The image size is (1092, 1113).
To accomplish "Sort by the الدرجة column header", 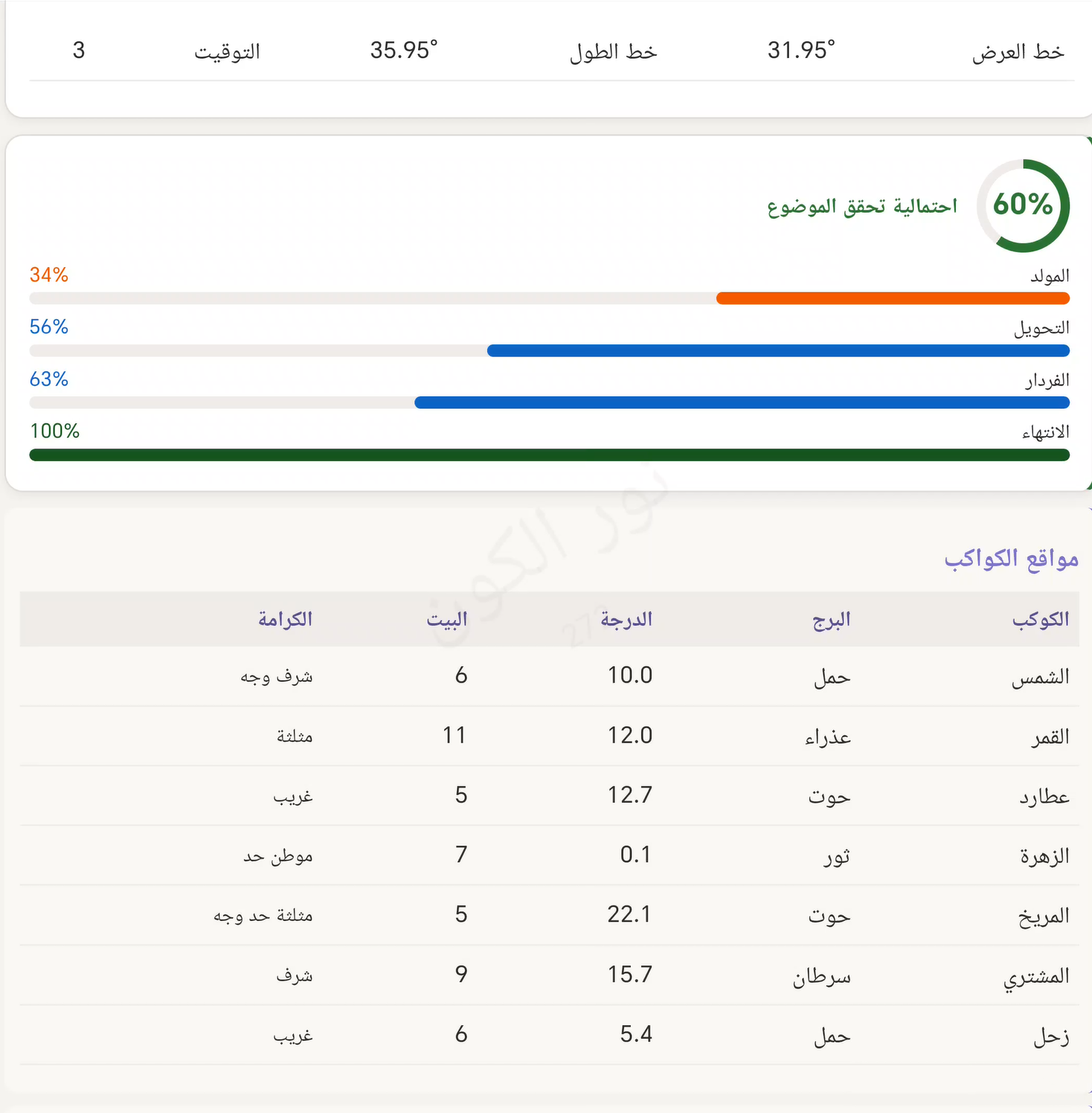I will [626, 619].
